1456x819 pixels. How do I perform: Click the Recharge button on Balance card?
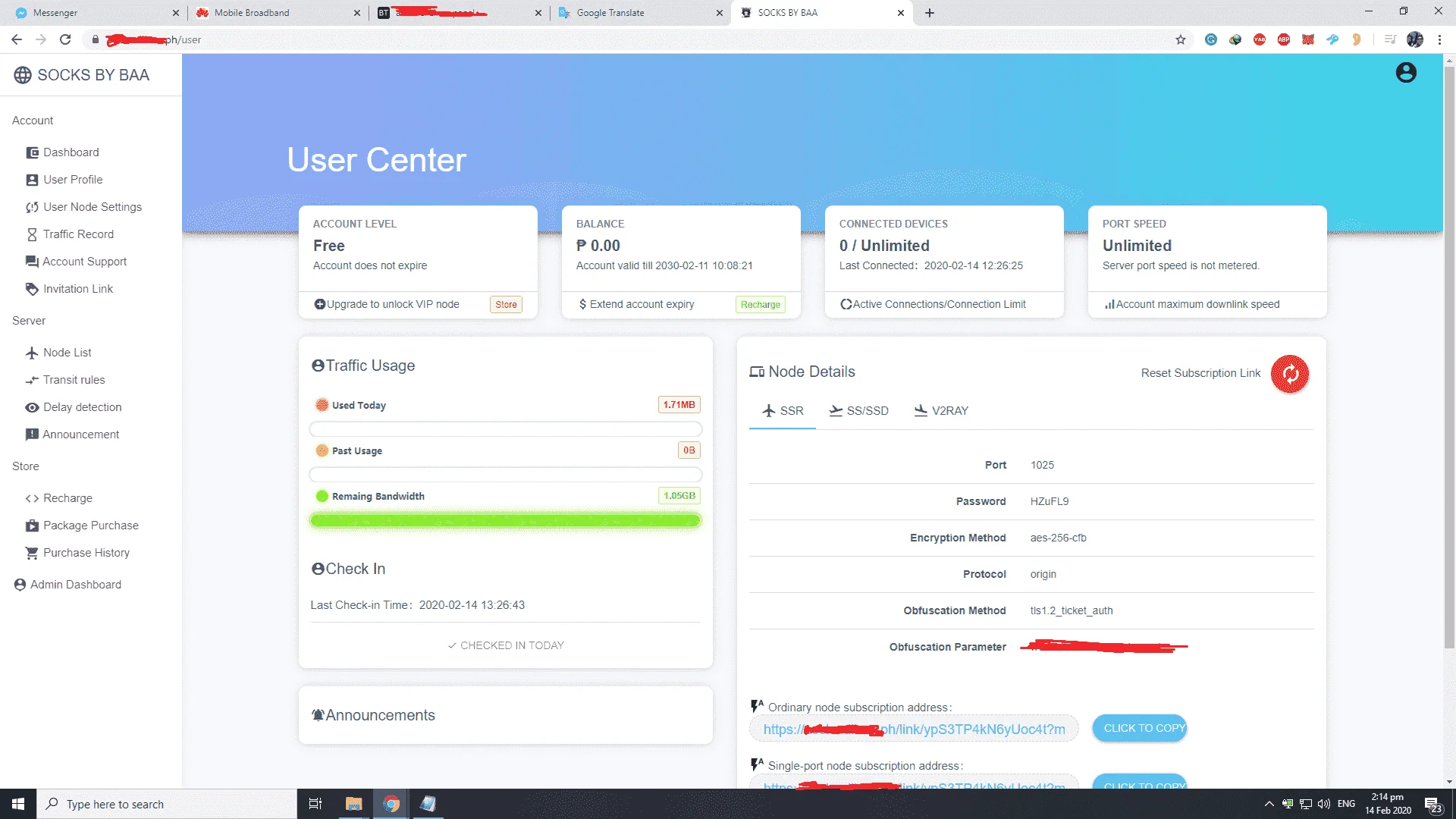(760, 305)
